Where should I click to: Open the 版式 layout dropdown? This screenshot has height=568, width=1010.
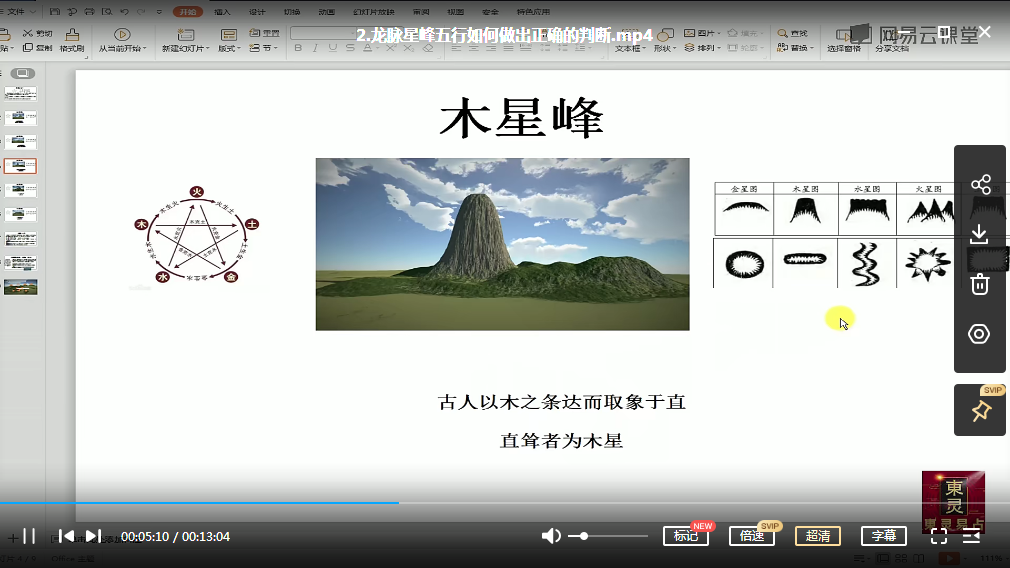(x=229, y=41)
